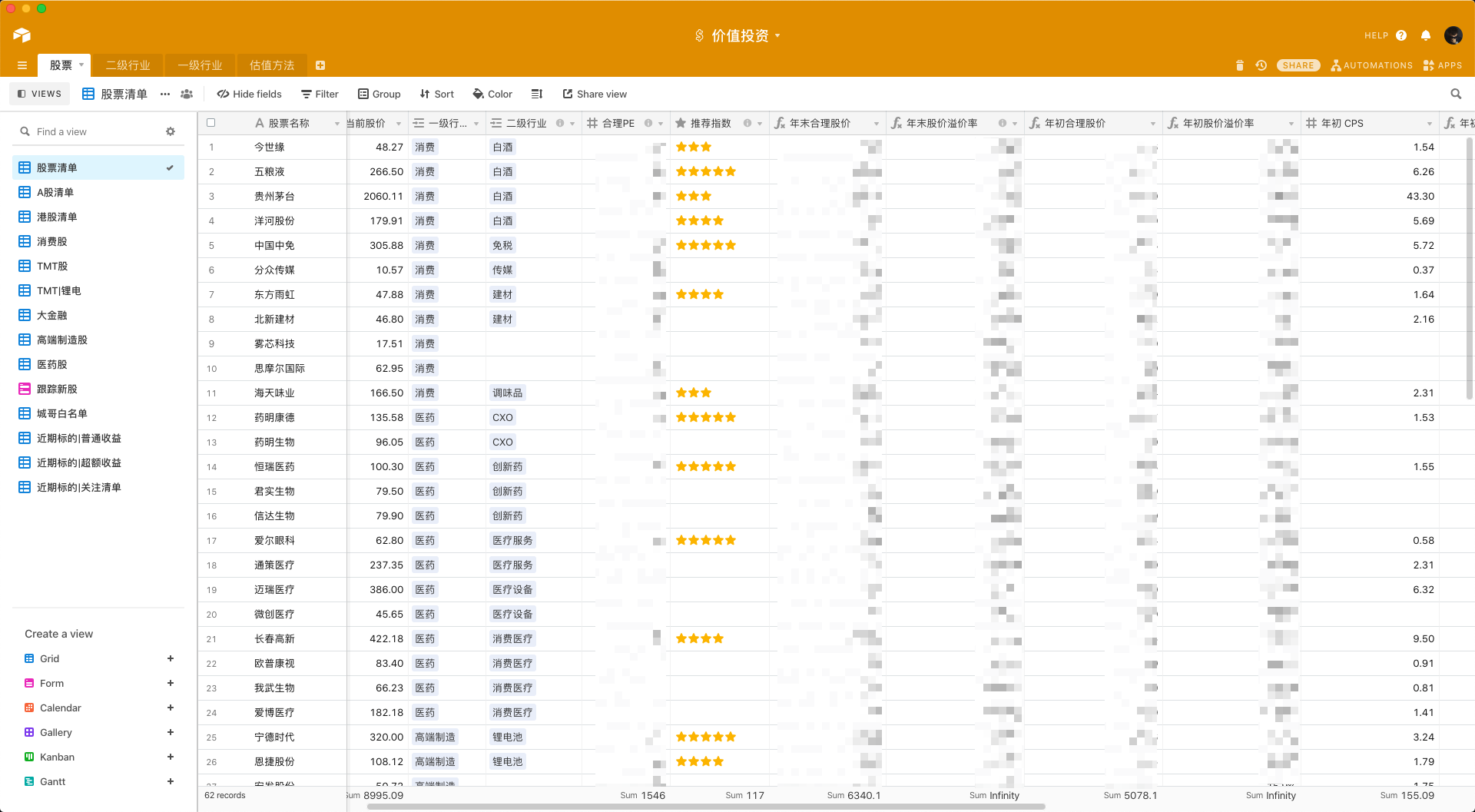The height and width of the screenshot is (812, 1475).
Task: Open the Airtable home logo
Action: click(22, 35)
